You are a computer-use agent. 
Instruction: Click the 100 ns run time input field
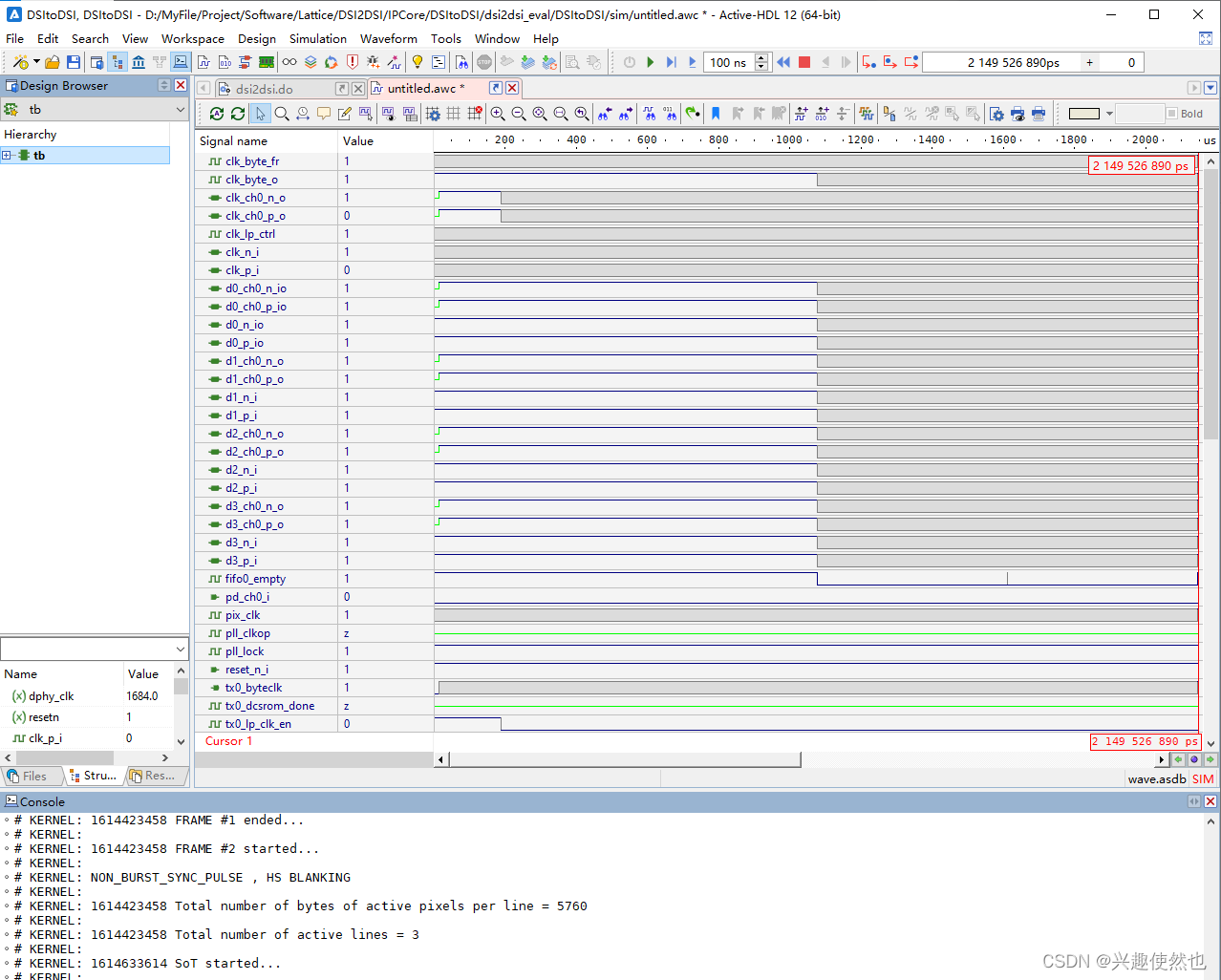[729, 62]
